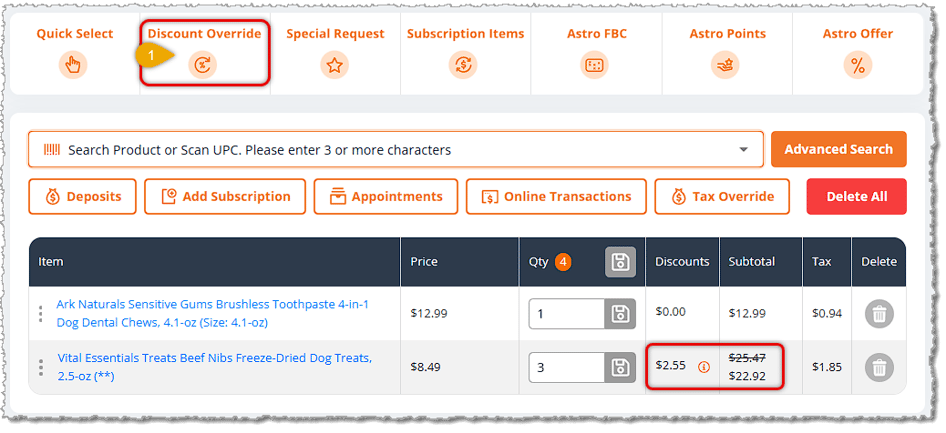Screen dimensions: 946x433
Task: Save quantity for Ark Naturals row
Action: pos(620,314)
